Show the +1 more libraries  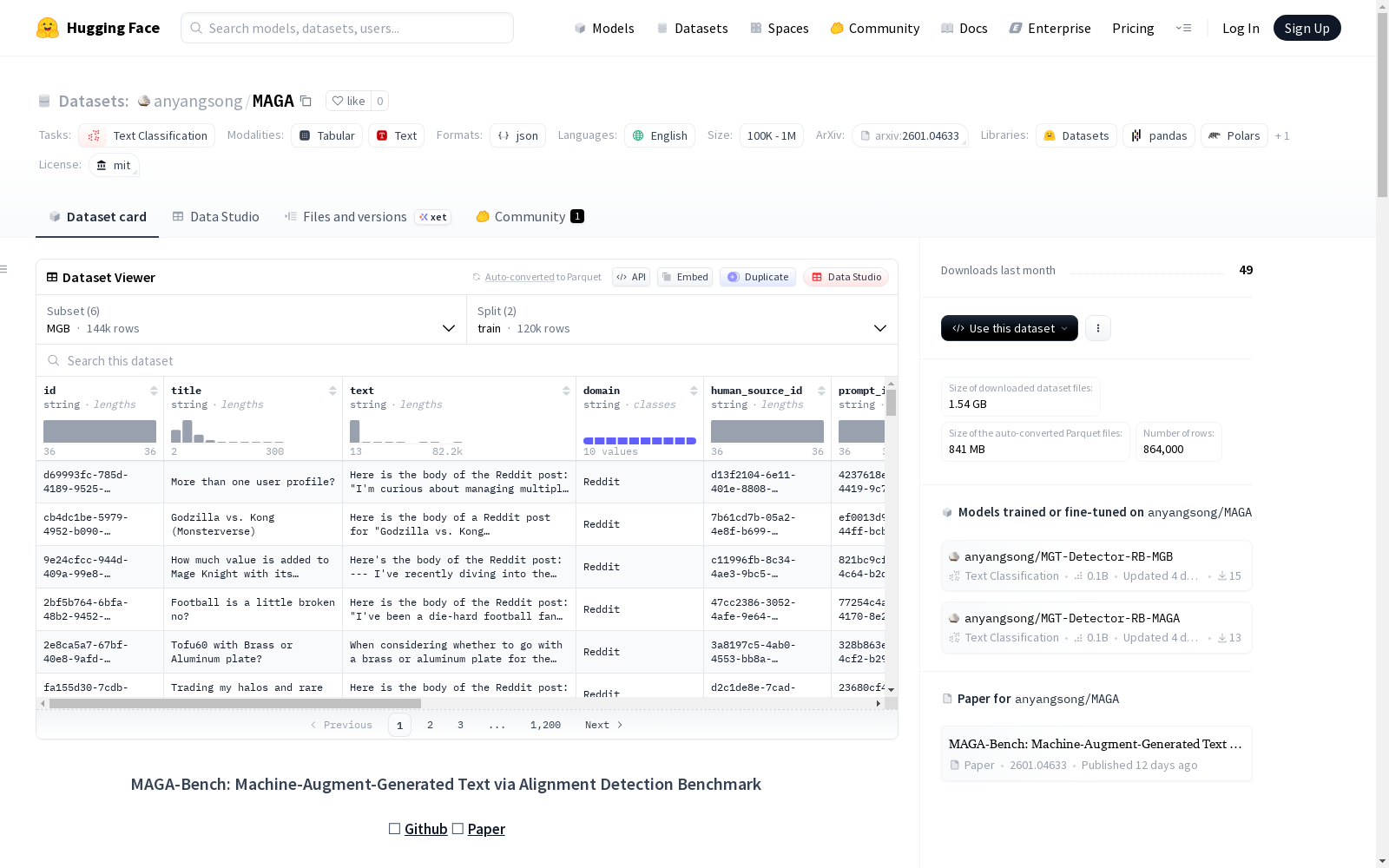coord(1282,136)
